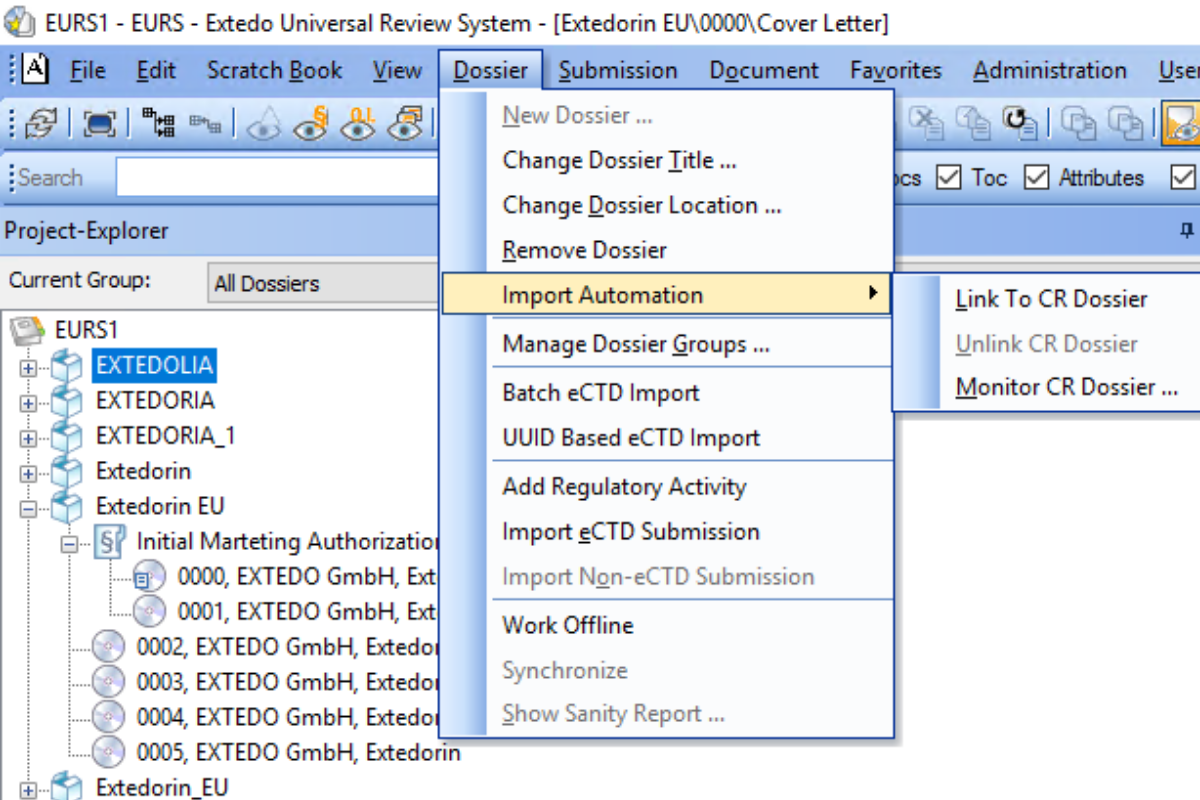The height and width of the screenshot is (800, 1200).
Task: Click the disc icon beside submission 0003
Action: [108, 683]
